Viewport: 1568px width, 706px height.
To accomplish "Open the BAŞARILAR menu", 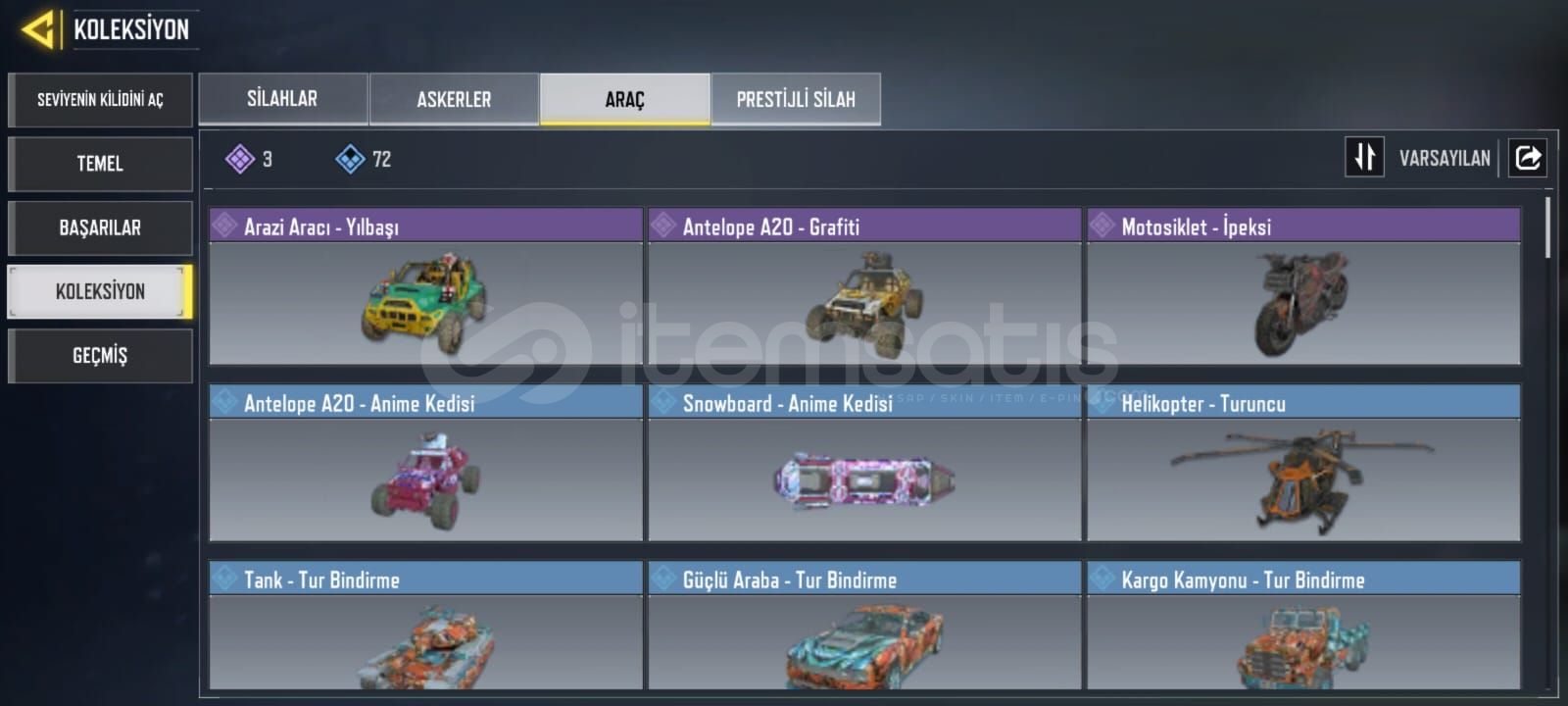I will 100,227.
